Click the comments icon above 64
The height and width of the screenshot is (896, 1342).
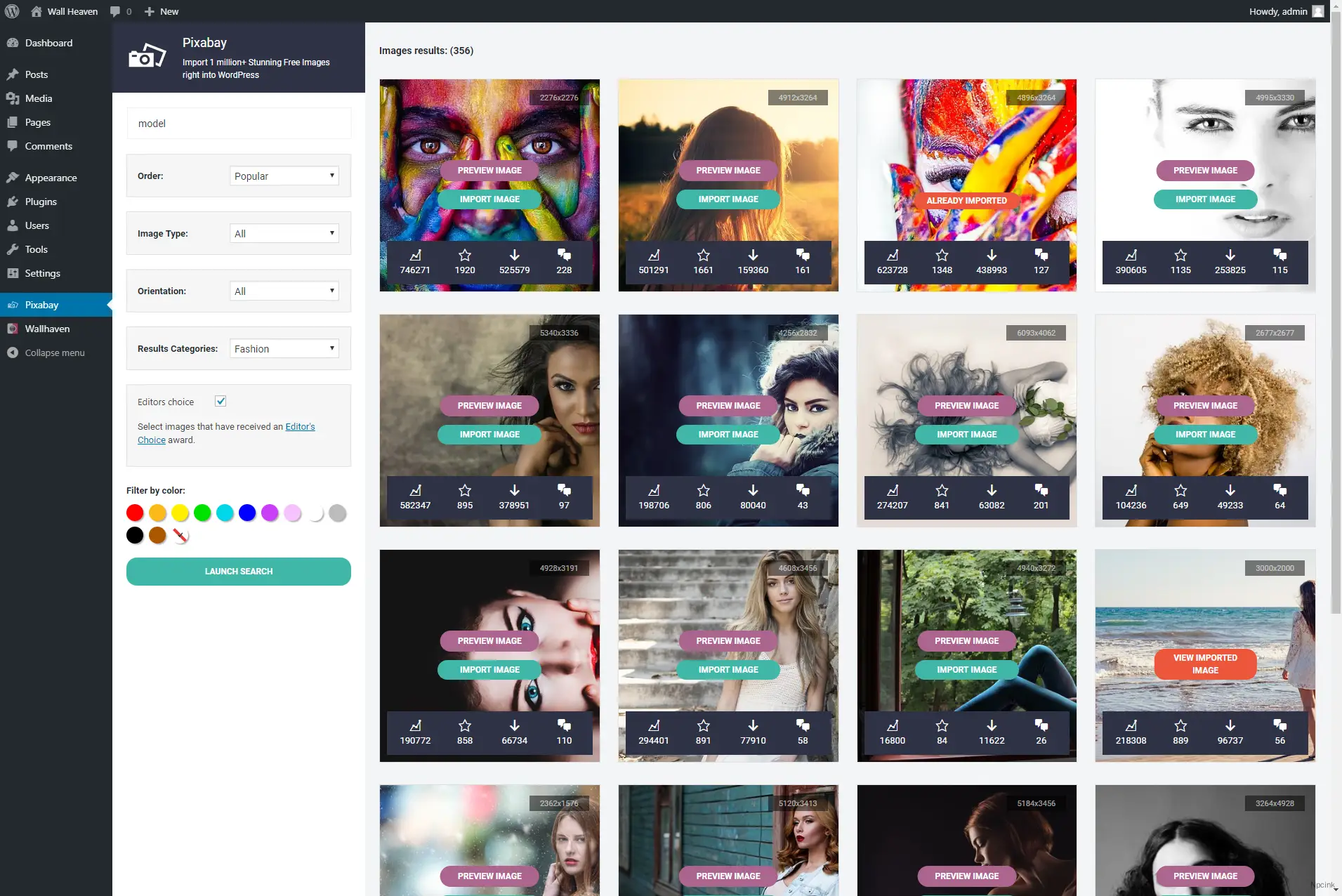coord(1279,490)
